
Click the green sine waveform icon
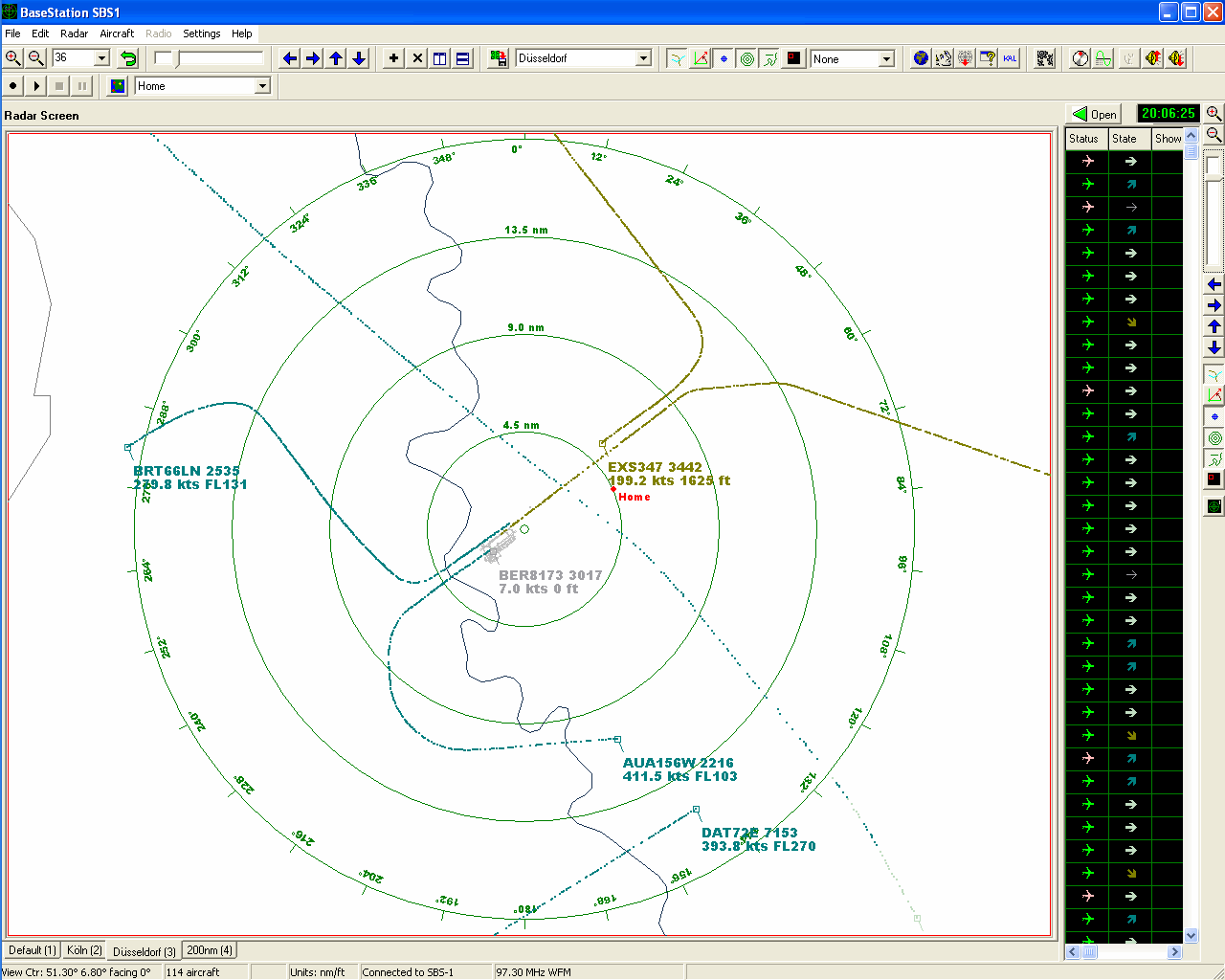(x=1103, y=58)
